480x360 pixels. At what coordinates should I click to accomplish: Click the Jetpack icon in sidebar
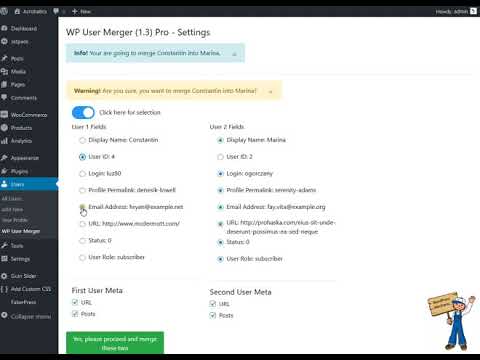click(4, 42)
